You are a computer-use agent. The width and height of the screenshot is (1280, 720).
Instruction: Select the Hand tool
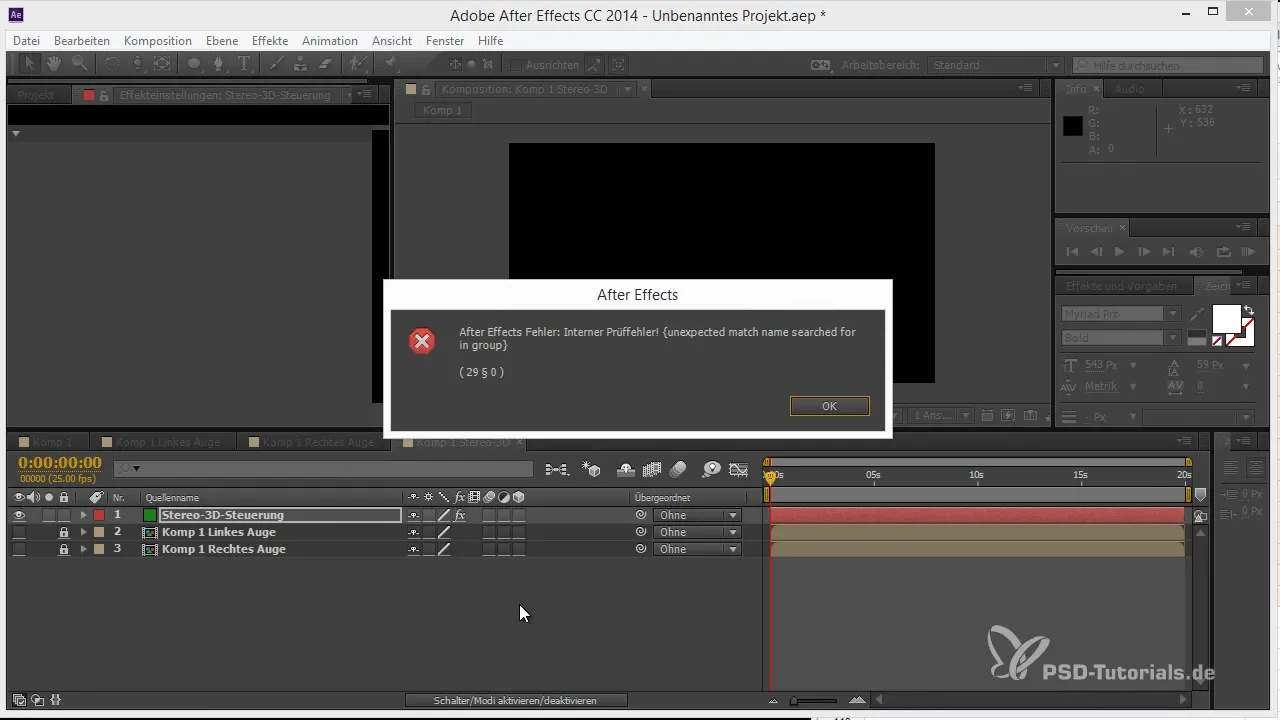pyautogui.click(x=54, y=64)
